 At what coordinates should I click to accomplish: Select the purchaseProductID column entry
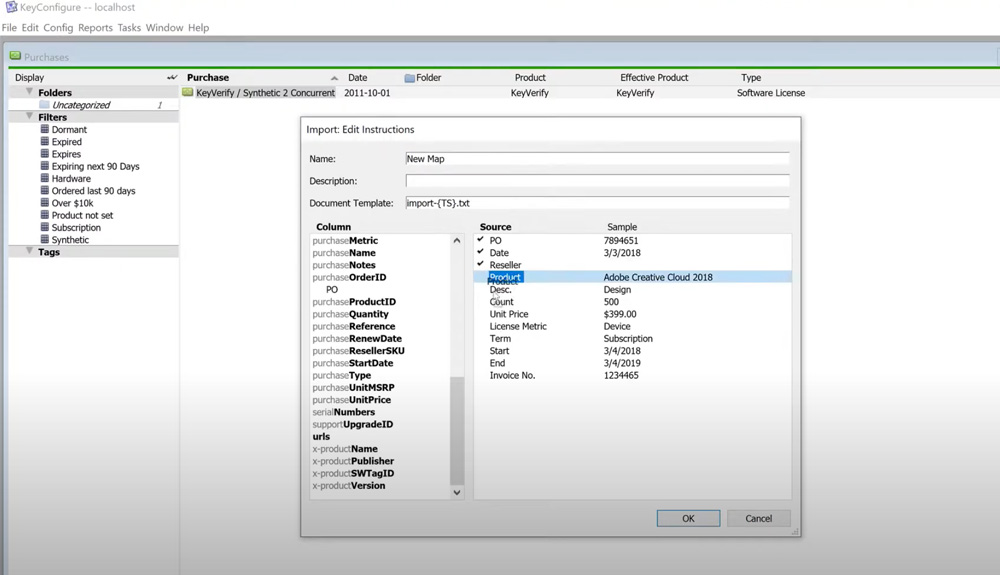[x=354, y=302]
